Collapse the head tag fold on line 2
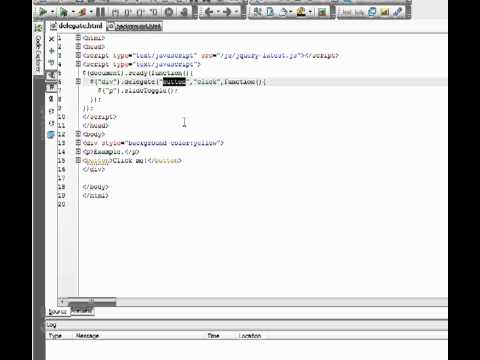Viewport: 480px width, 360px height. tap(78, 46)
